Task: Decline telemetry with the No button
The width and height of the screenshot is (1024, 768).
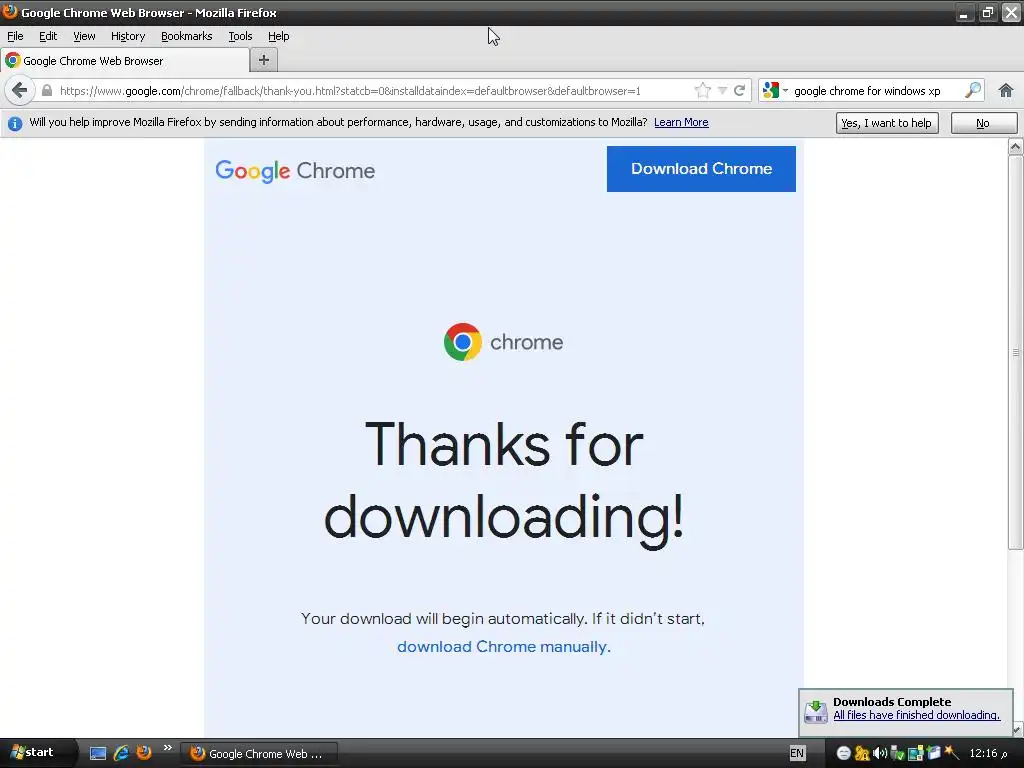Action: pos(983,123)
